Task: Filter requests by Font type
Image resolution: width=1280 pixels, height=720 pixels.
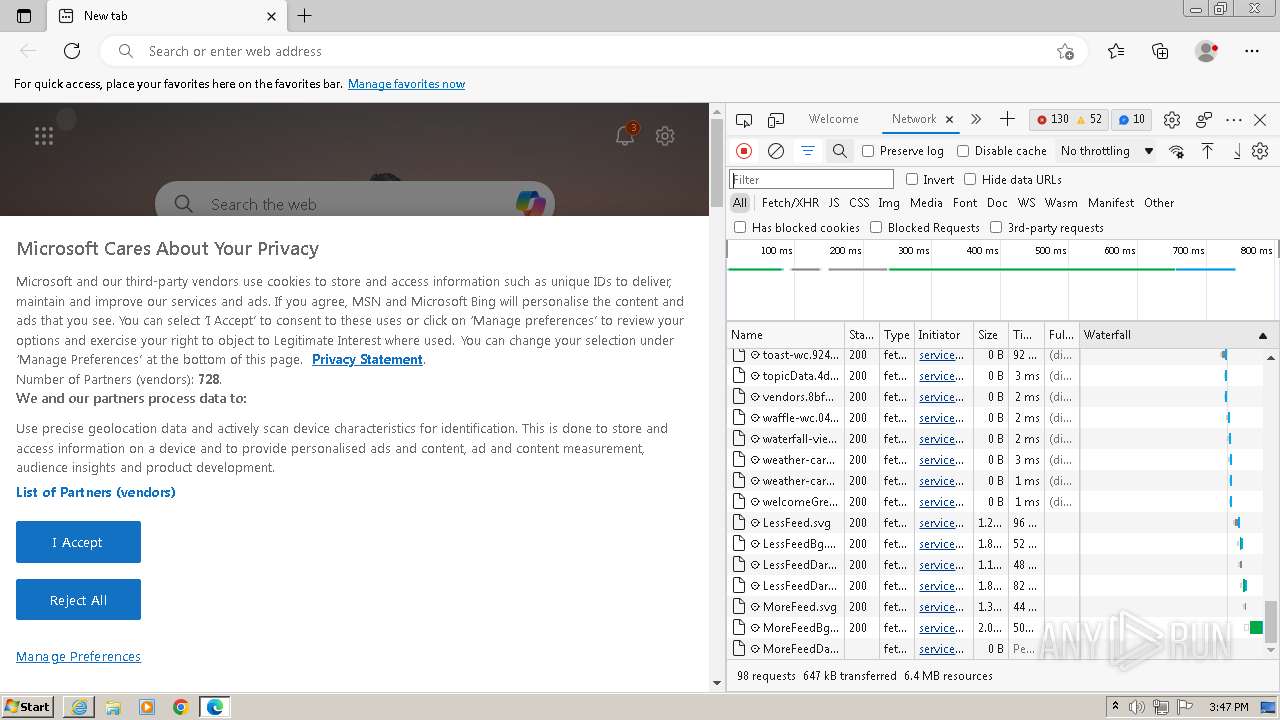Action: point(965,203)
